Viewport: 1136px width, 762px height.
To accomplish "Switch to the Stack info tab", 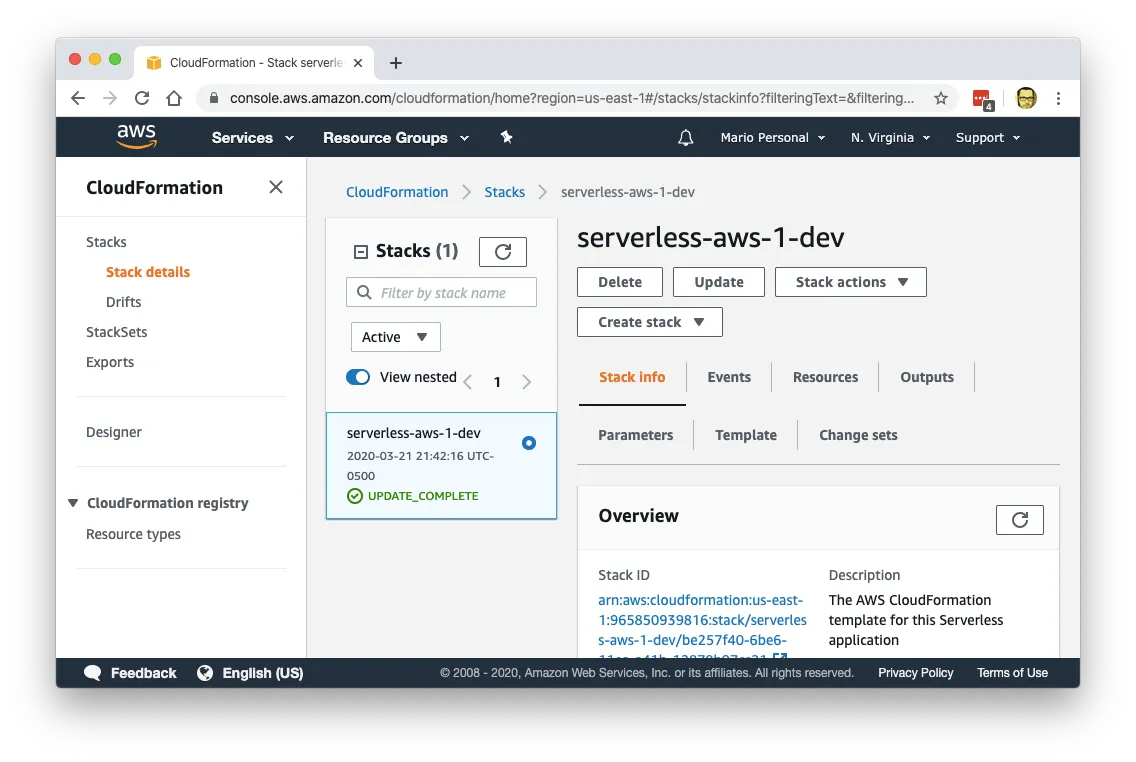I will [632, 377].
